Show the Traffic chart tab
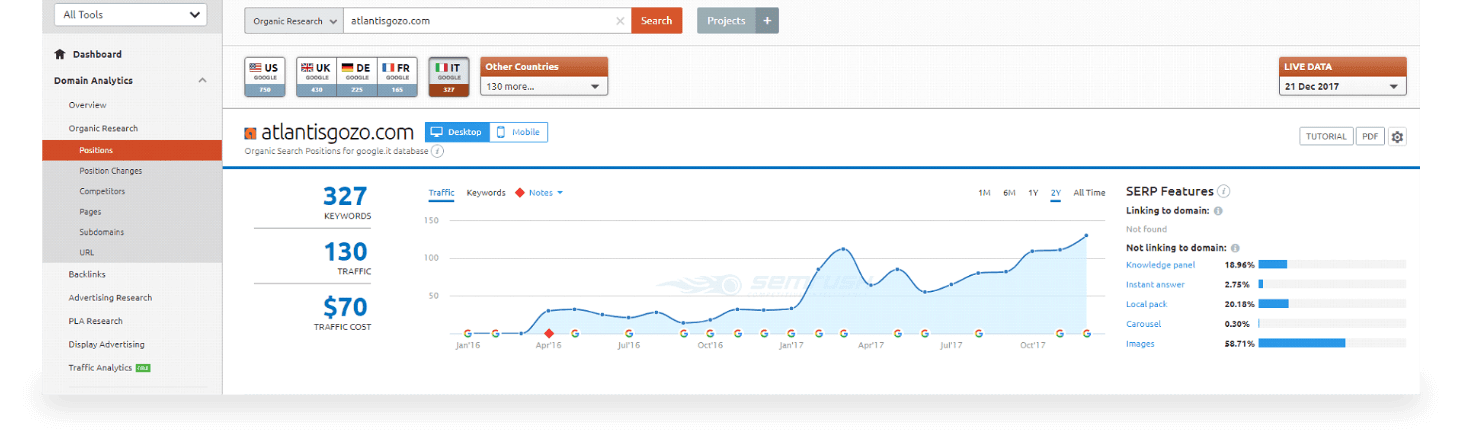 tap(441, 193)
